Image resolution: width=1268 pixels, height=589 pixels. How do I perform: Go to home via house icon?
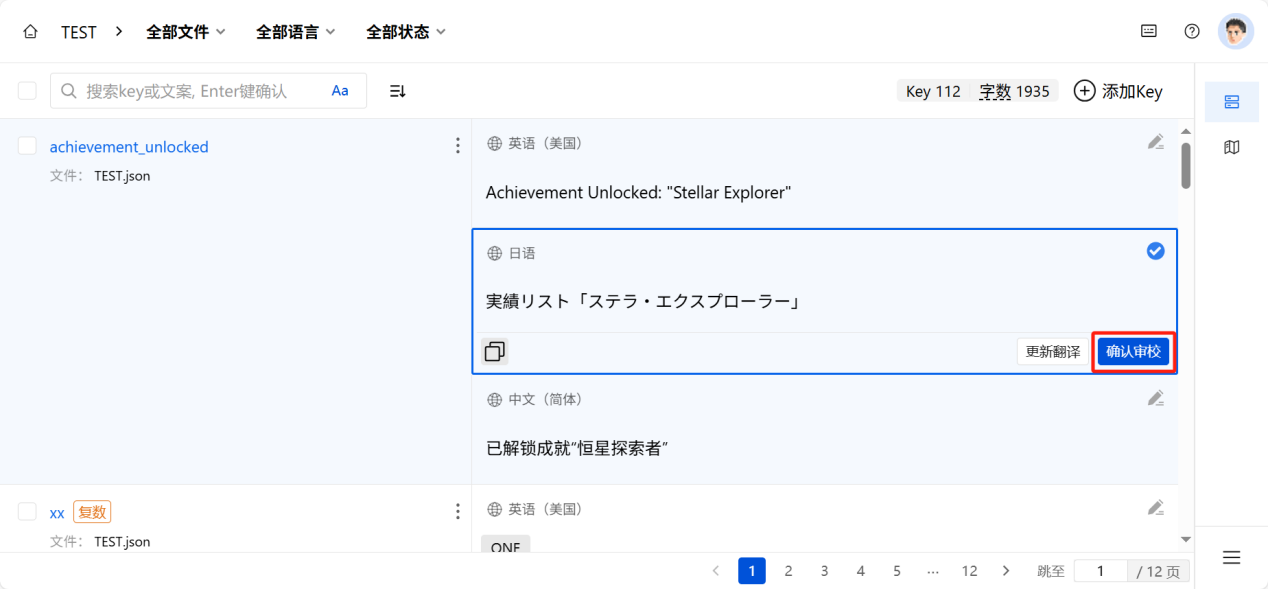[30, 32]
